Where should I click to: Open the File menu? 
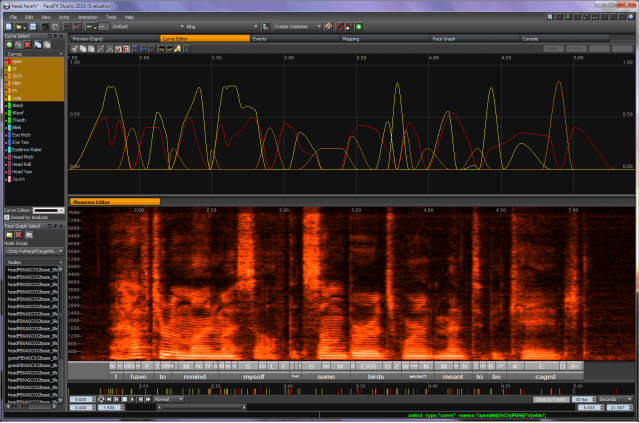pos(13,18)
